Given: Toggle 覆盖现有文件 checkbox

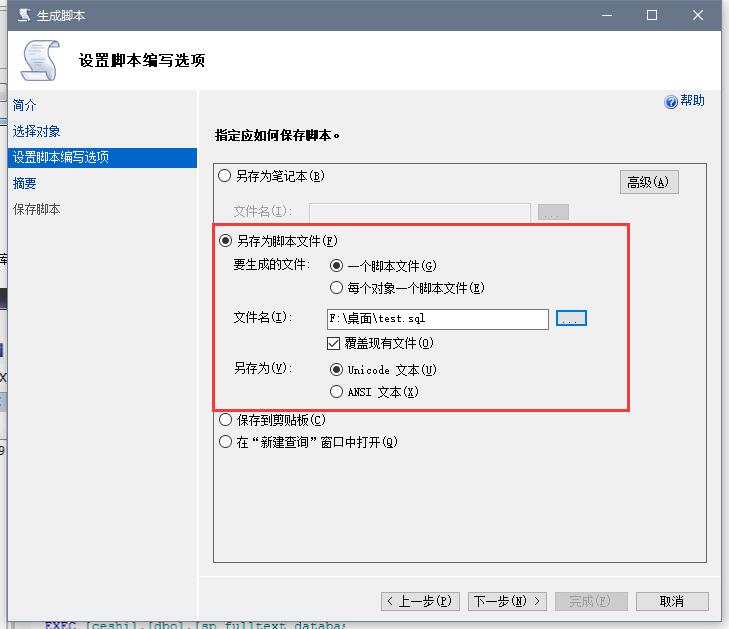Looking at the screenshot, I should click(x=335, y=343).
